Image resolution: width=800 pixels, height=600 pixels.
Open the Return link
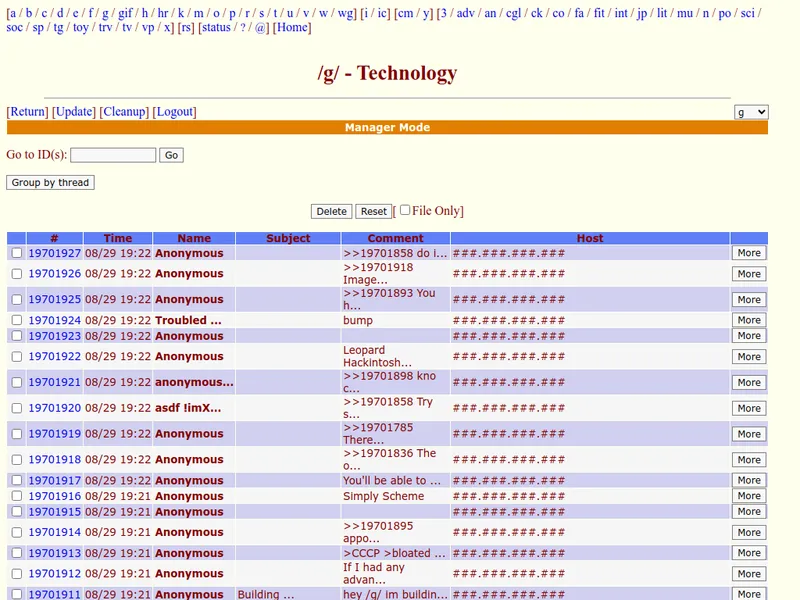(x=27, y=112)
